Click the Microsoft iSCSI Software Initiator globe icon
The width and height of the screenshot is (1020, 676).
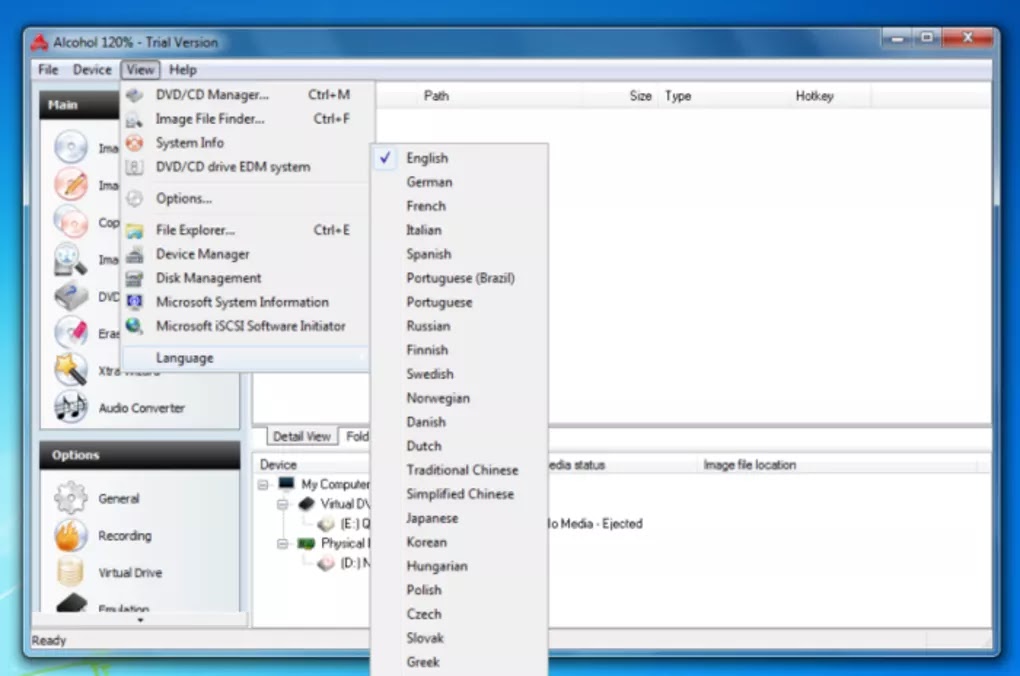134,325
